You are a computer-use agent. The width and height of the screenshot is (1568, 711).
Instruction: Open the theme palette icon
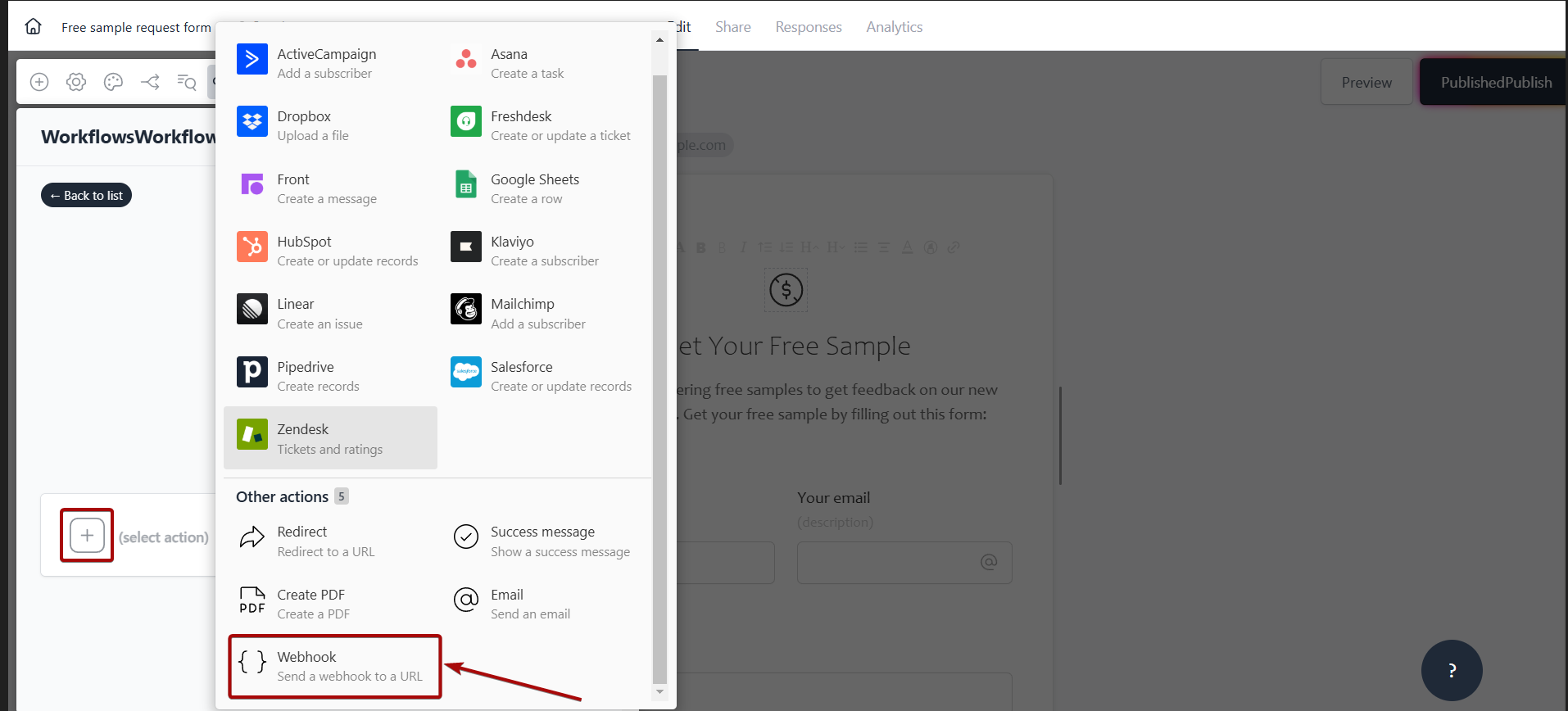pos(113,82)
